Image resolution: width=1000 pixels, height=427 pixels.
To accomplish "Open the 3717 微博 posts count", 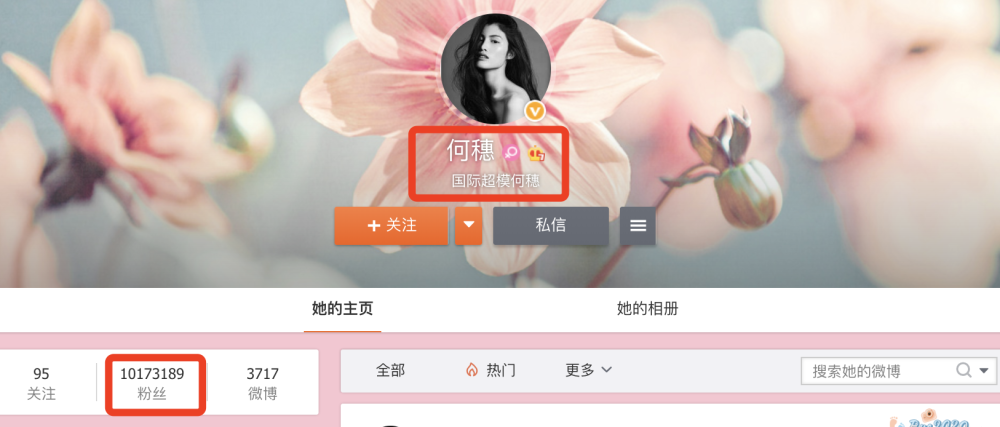I will tap(263, 384).
